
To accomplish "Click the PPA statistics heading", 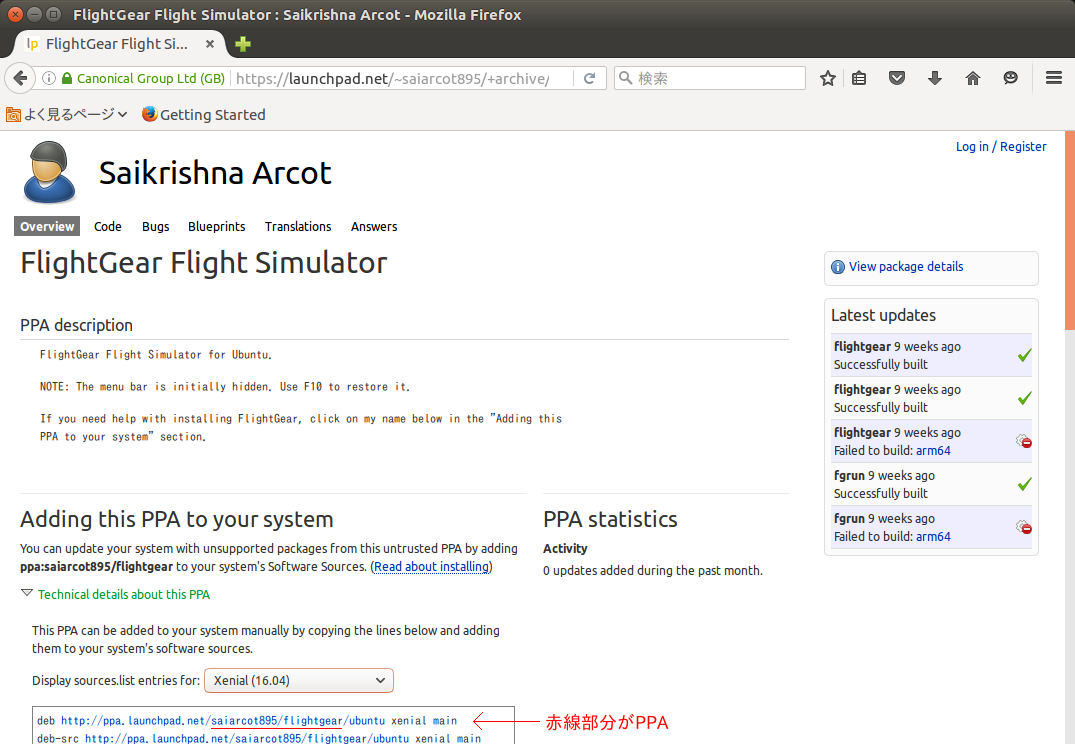I will (610, 519).
